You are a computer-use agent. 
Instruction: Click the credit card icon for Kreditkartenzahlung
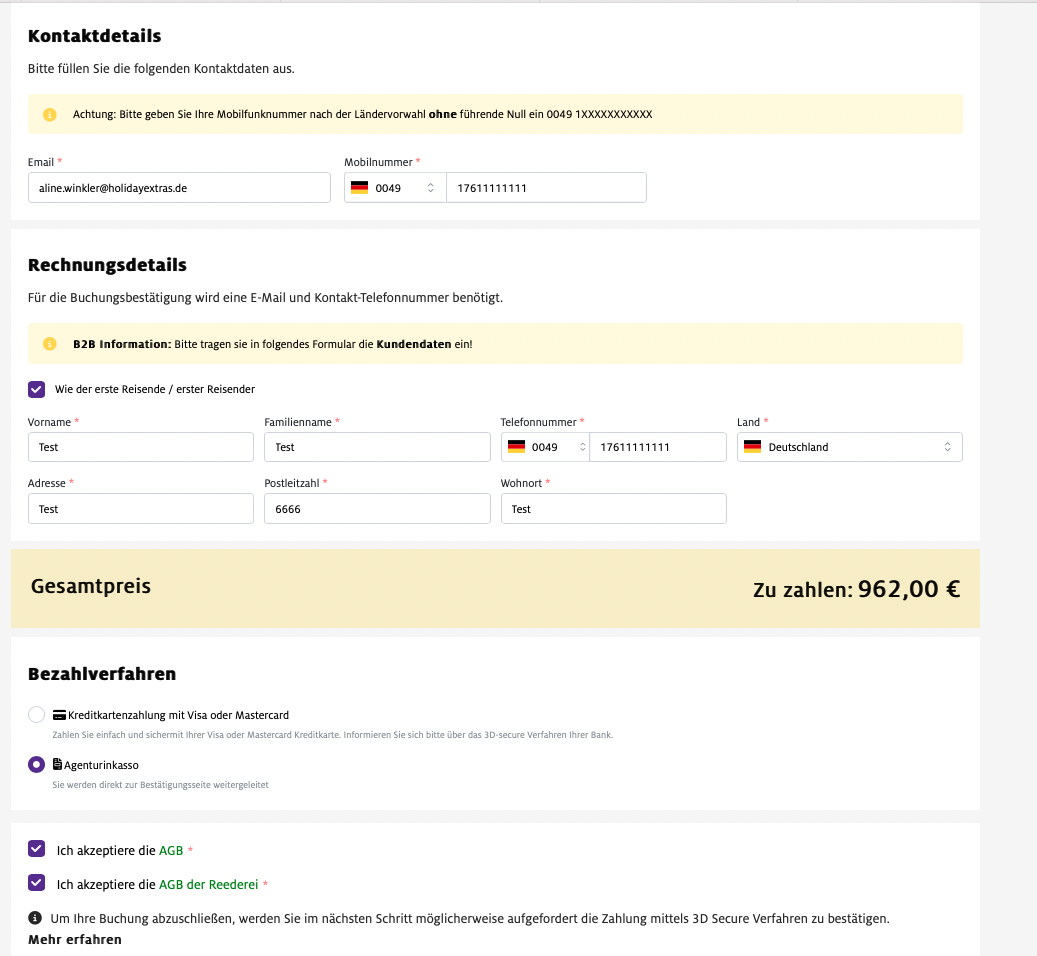[x=59, y=715]
